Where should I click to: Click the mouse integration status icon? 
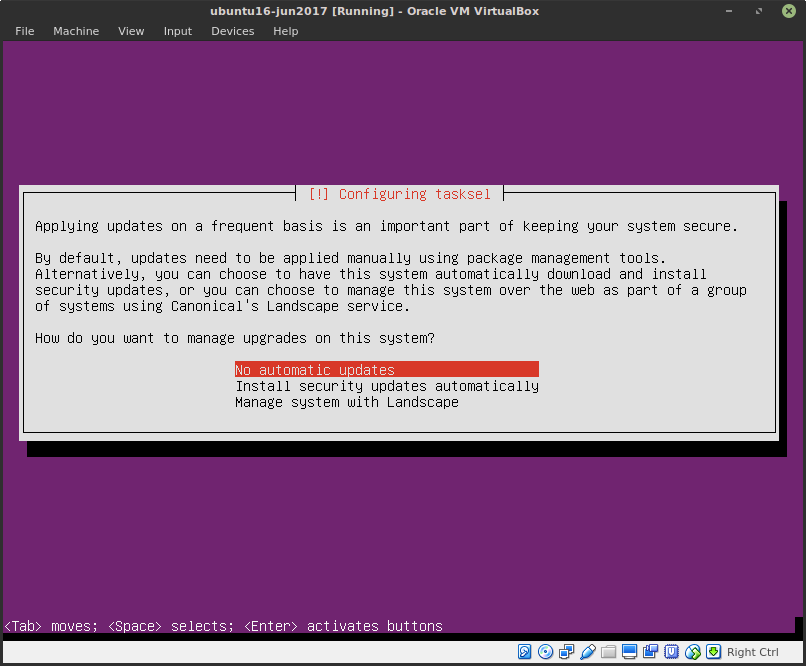pos(693,652)
